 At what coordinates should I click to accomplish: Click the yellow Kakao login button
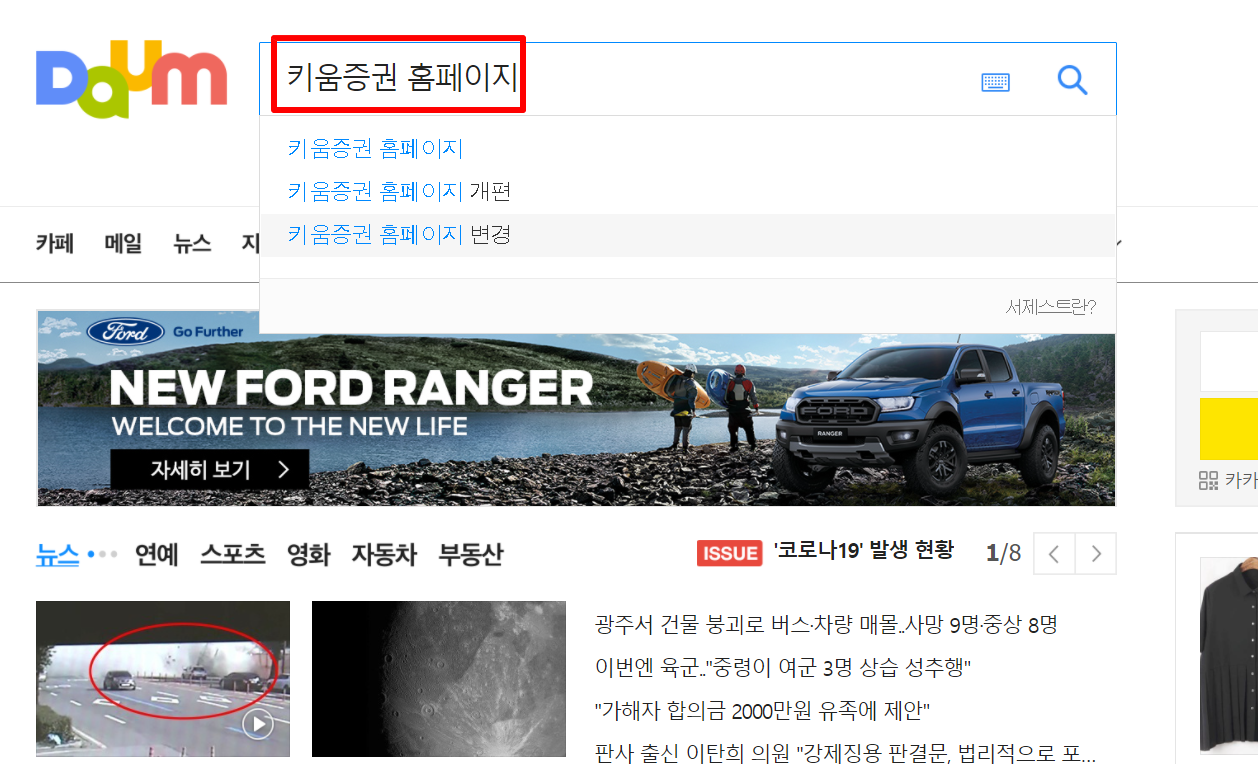1229,428
